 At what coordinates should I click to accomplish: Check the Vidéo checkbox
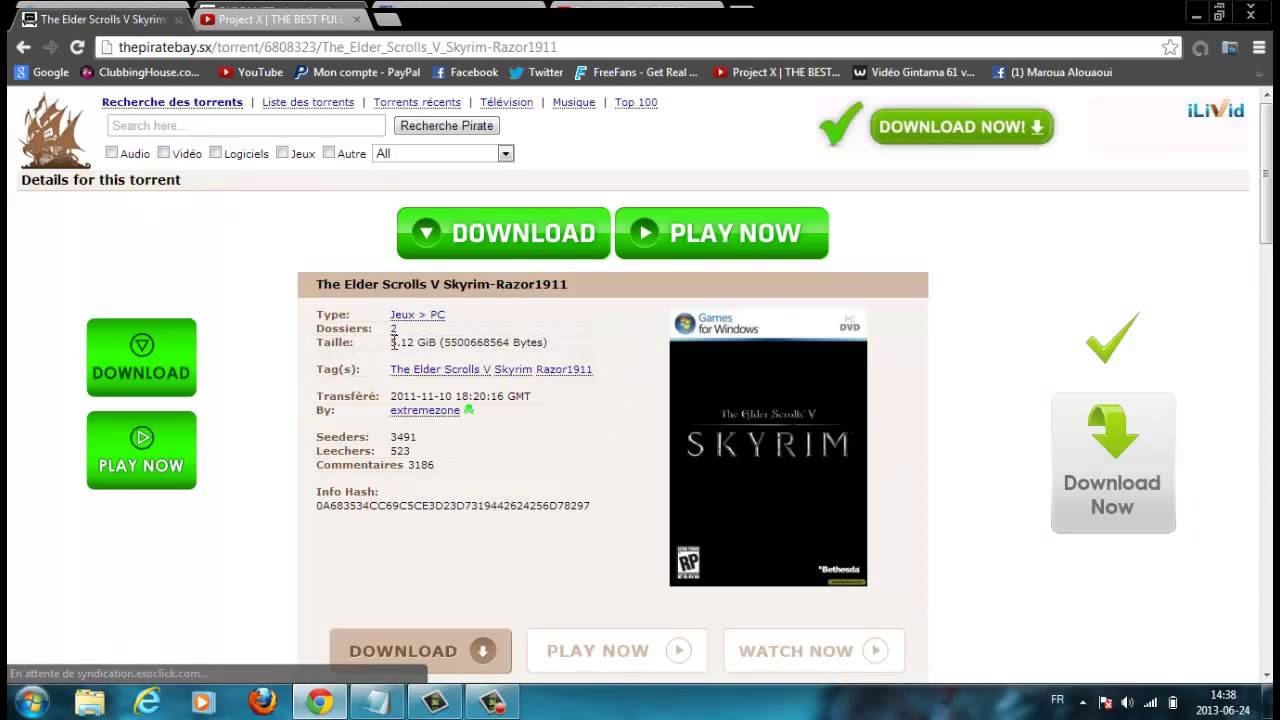pyautogui.click(x=163, y=153)
